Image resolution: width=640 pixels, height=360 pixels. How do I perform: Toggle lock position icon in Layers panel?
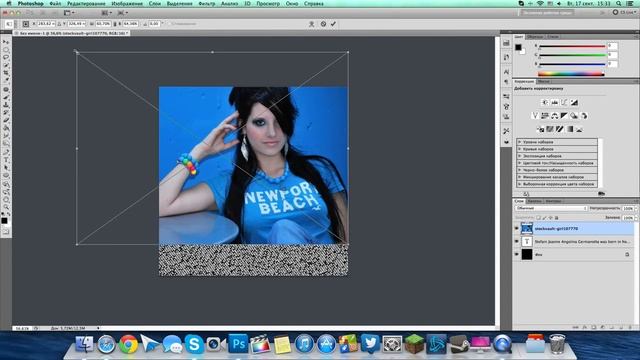click(550, 218)
